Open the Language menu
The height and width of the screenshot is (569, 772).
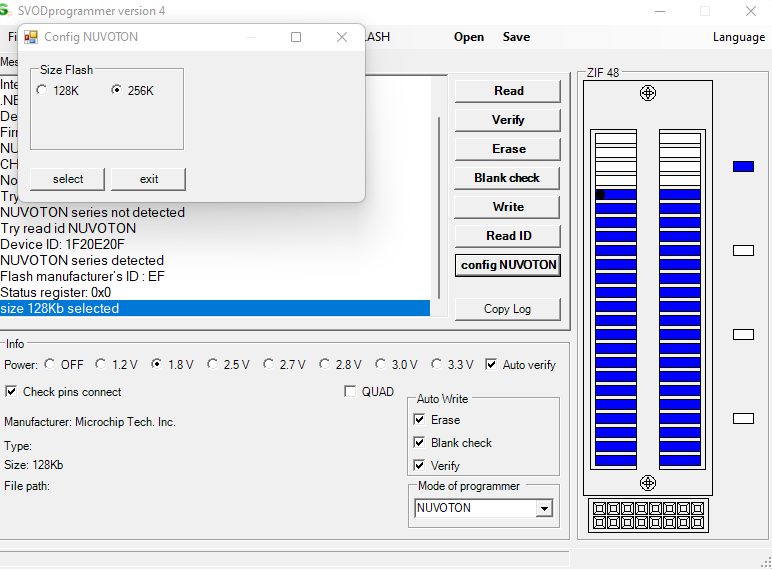tap(738, 37)
